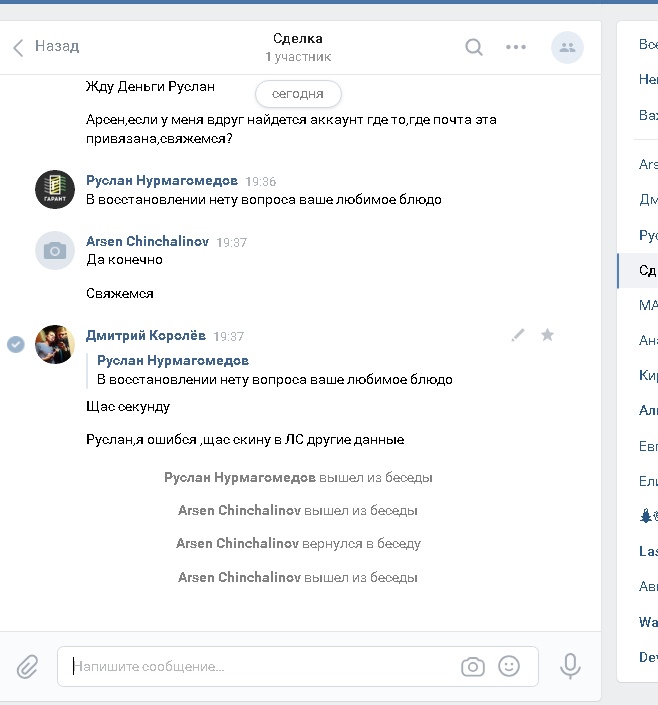The height and width of the screenshot is (705, 658).
Task: Open the quoted Руслан Нурмагомедов reply
Action: 274,370
